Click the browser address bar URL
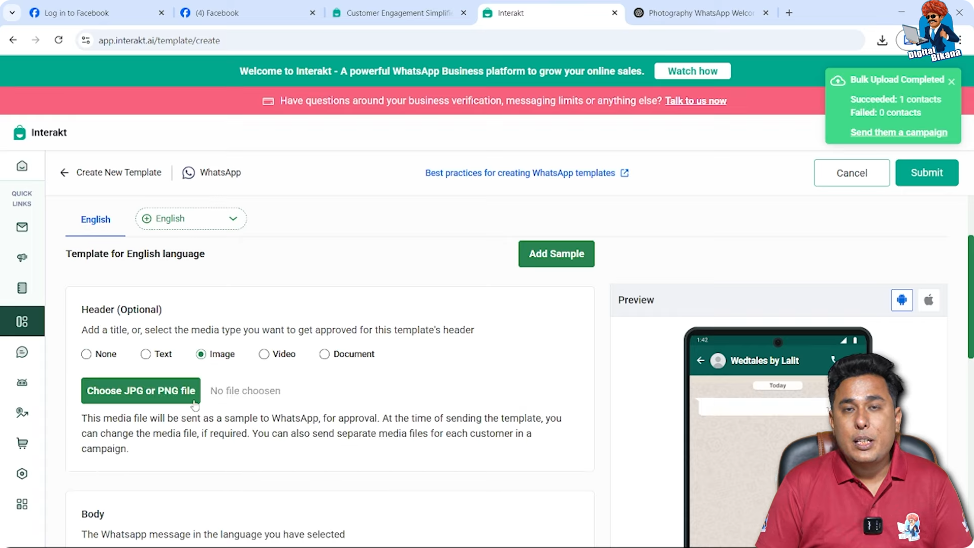The height and width of the screenshot is (548, 974). click(x=159, y=40)
